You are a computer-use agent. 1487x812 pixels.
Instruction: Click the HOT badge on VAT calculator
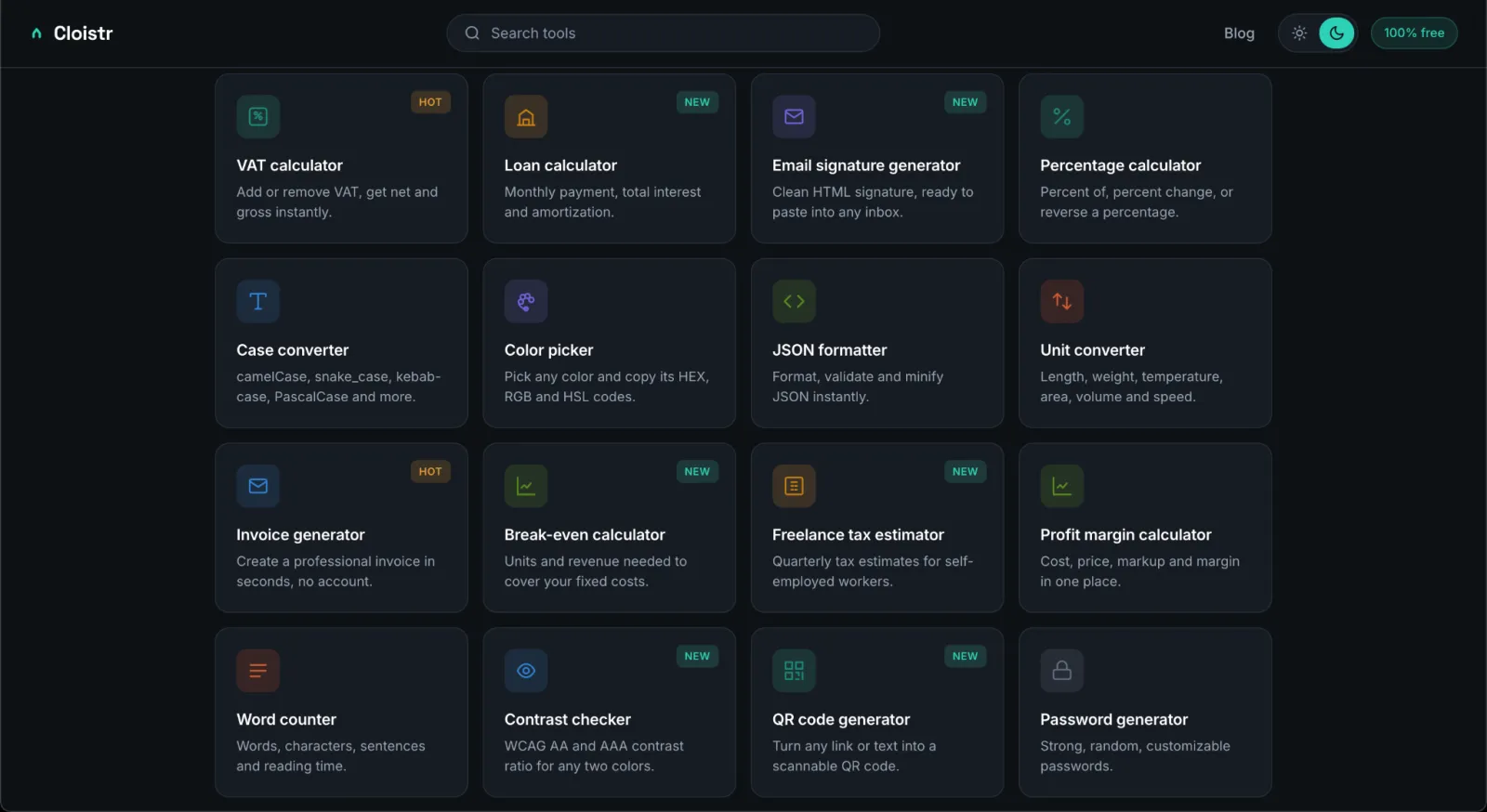430,102
